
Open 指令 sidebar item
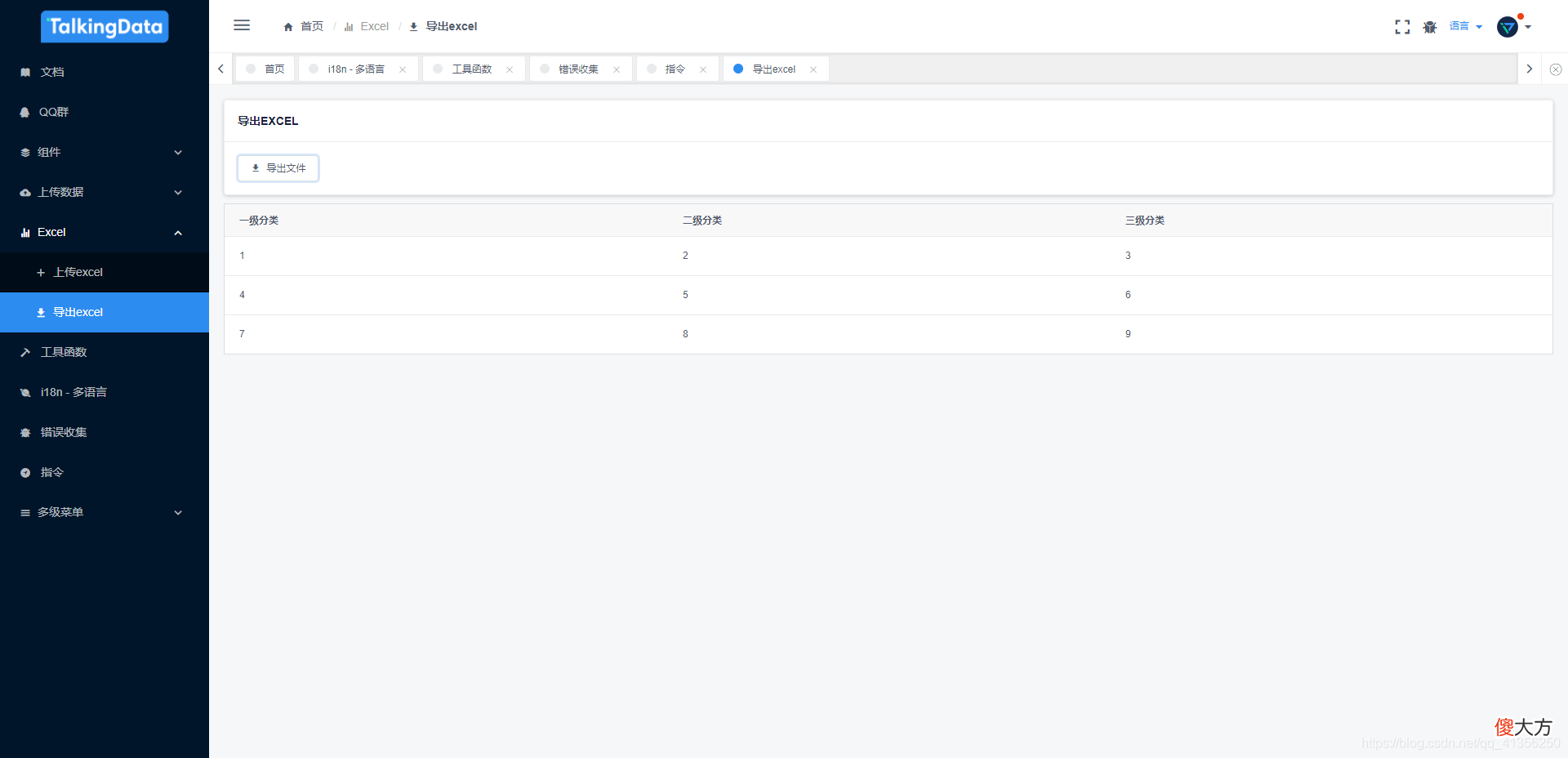[x=105, y=472]
